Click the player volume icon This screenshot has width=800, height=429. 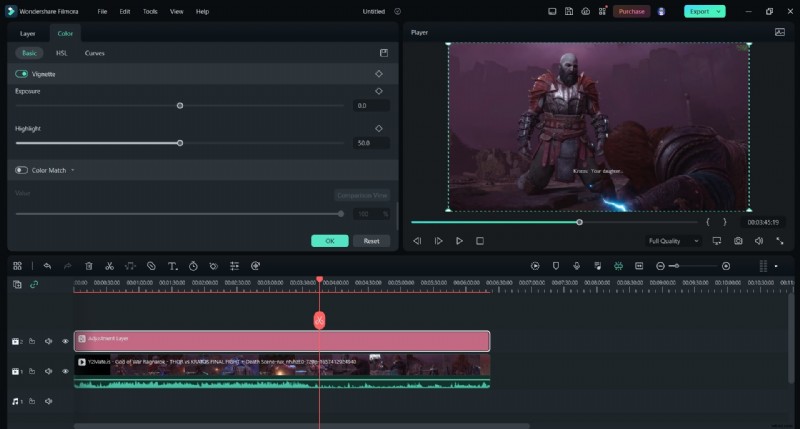(x=759, y=241)
